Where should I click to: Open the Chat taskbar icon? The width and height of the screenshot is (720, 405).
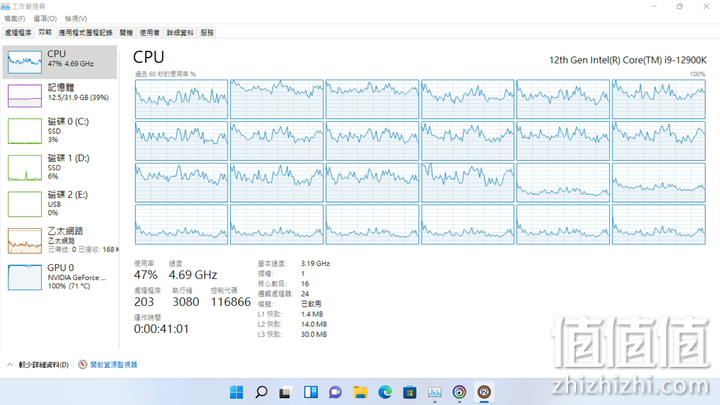(335, 393)
